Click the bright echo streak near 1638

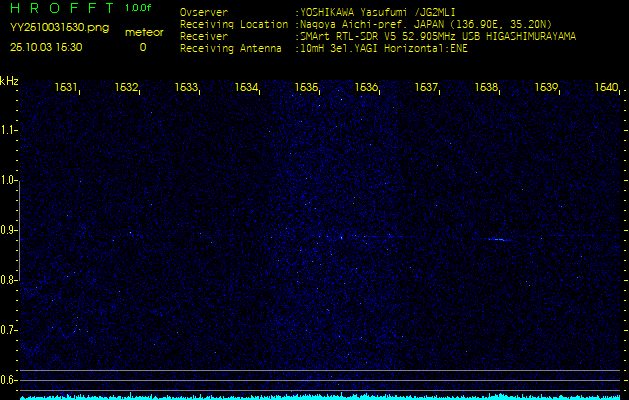click(x=499, y=240)
